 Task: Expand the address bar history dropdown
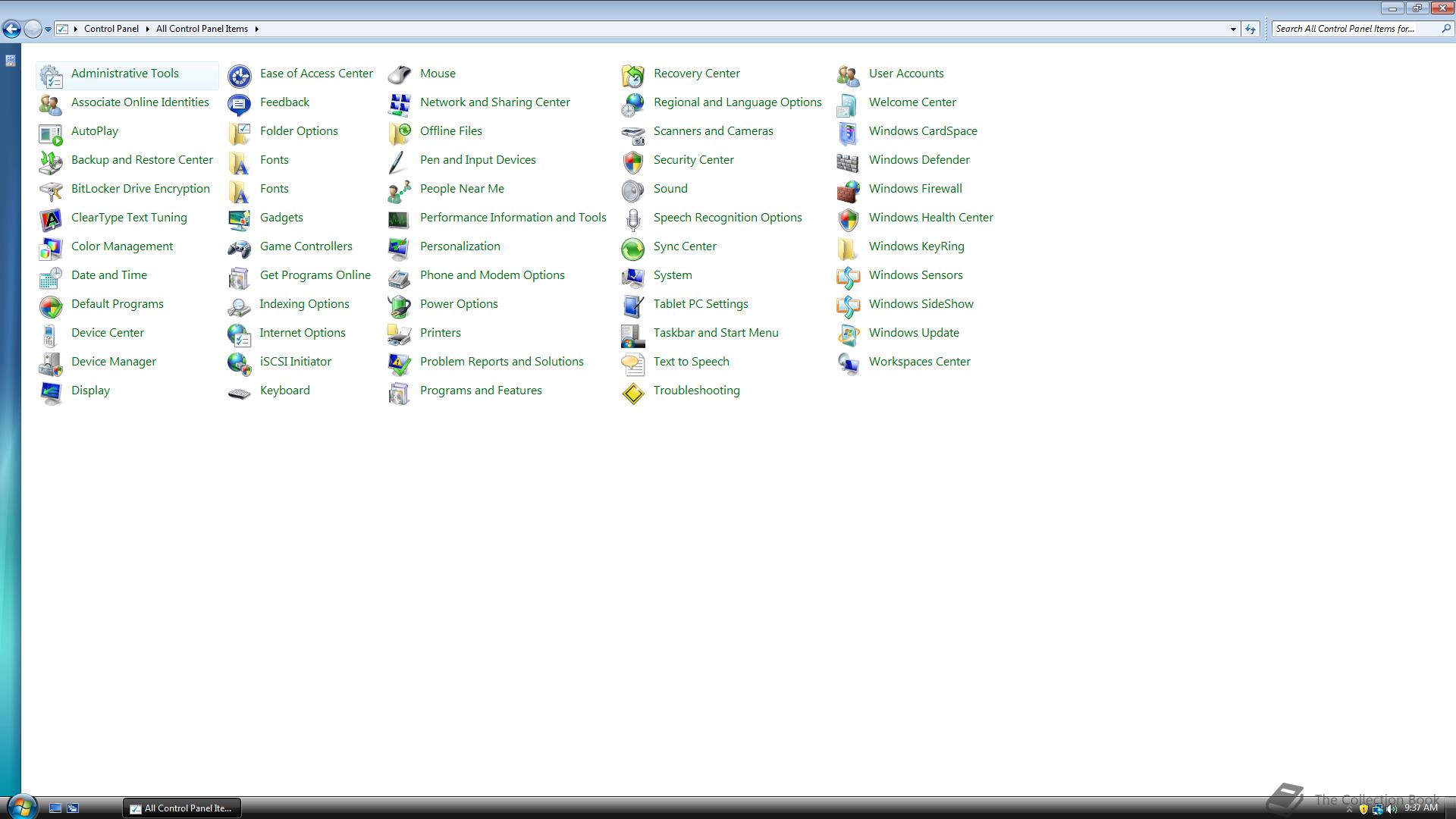point(1234,29)
